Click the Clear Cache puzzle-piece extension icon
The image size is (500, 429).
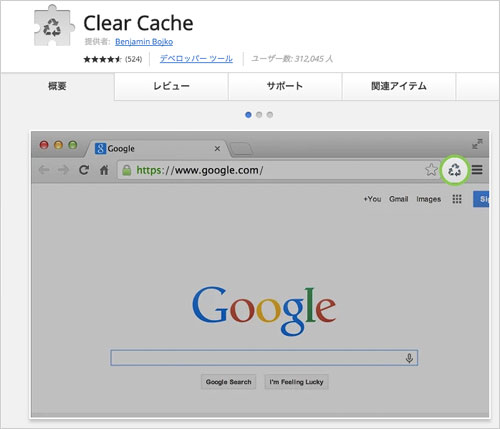[x=54, y=26]
